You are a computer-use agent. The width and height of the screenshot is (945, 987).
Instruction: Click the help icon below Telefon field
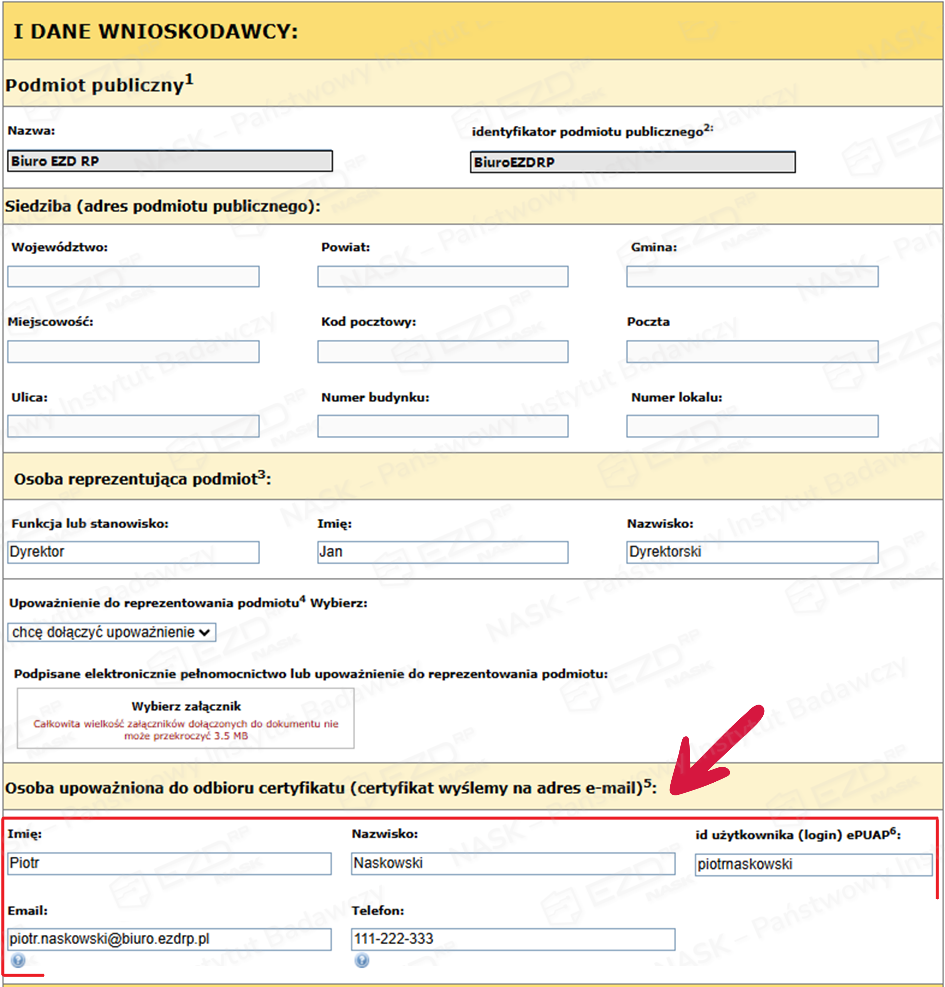[362, 960]
